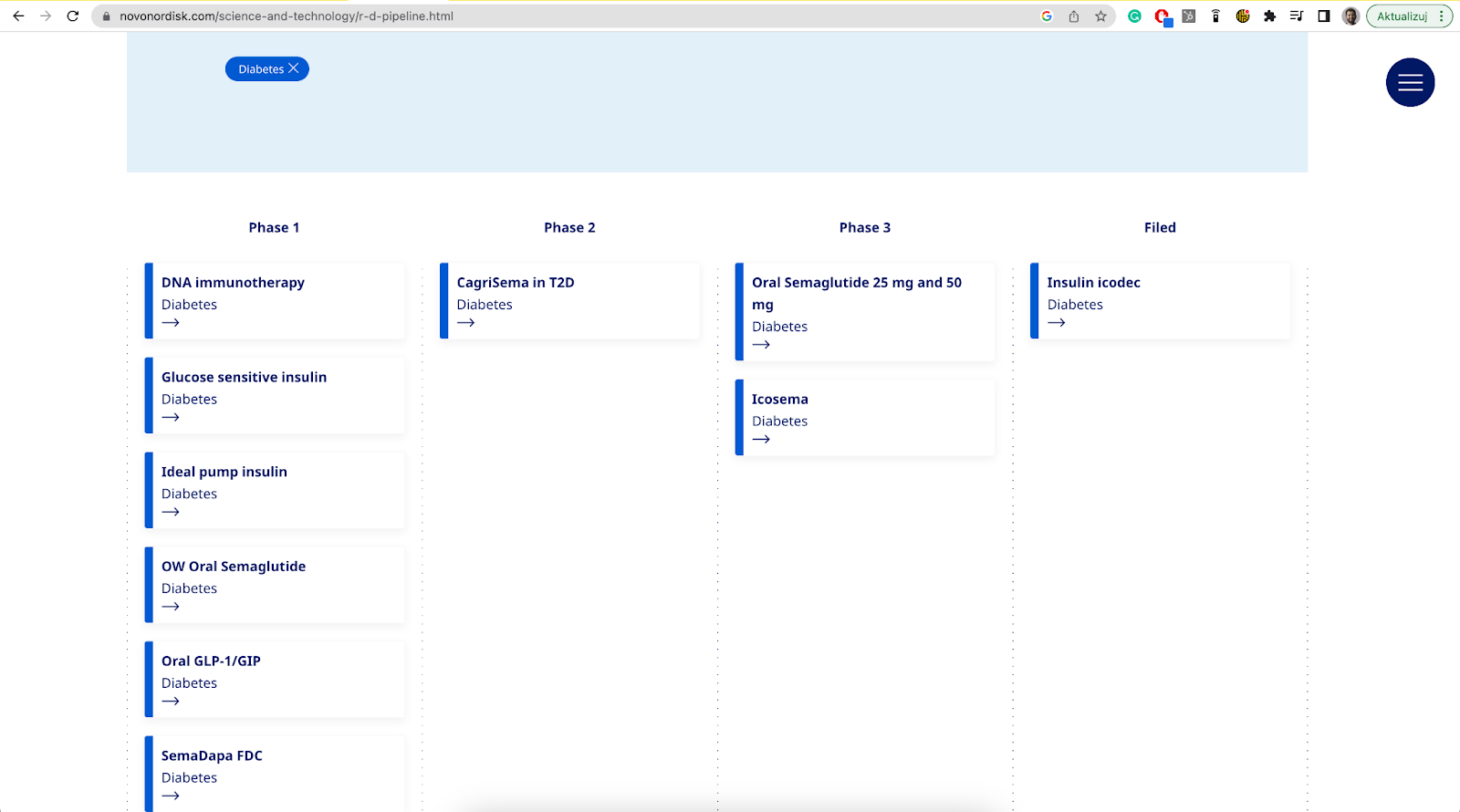Select the OW Oral Semaglutide entry
Image resolution: width=1460 pixels, height=812 pixels.
click(x=234, y=567)
